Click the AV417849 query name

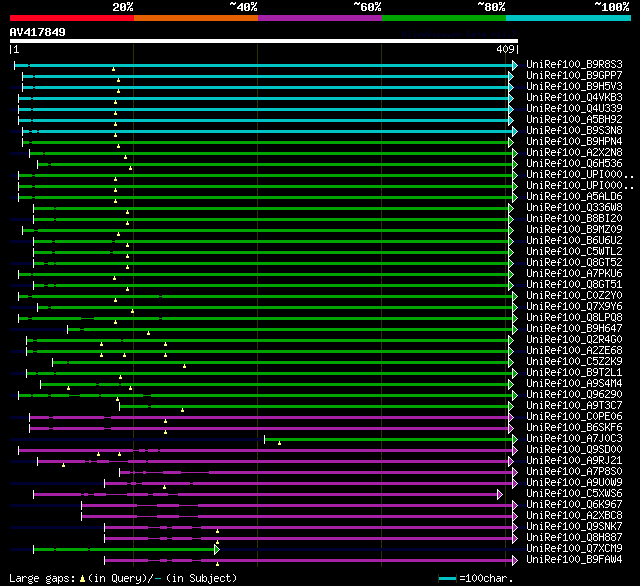click(x=38, y=32)
